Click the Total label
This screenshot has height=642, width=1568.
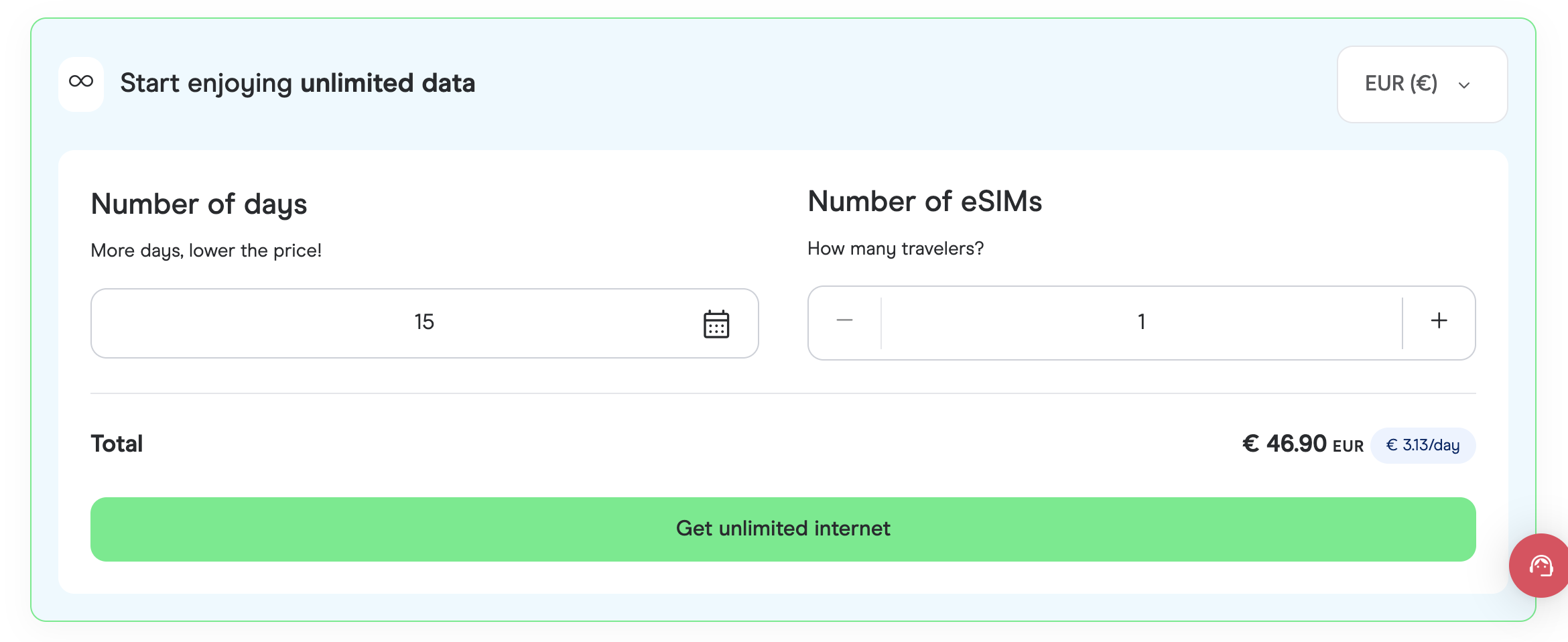point(116,443)
